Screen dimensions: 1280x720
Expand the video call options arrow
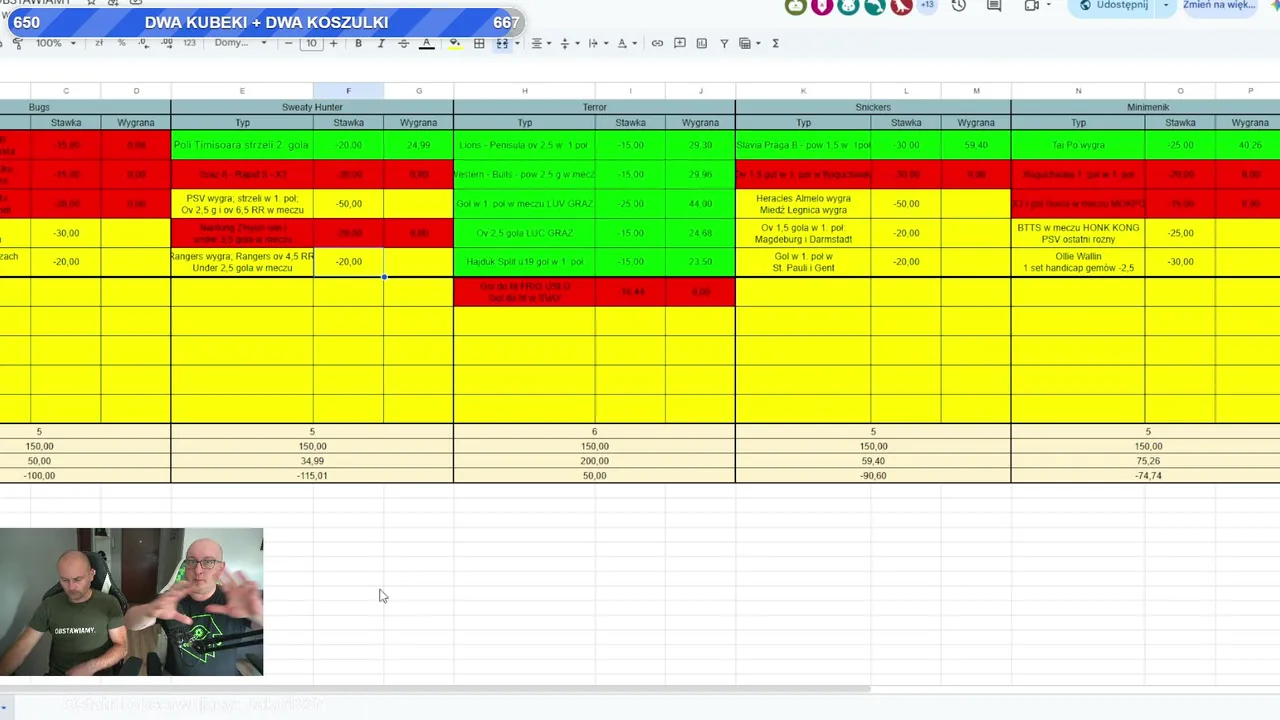click(x=1048, y=6)
